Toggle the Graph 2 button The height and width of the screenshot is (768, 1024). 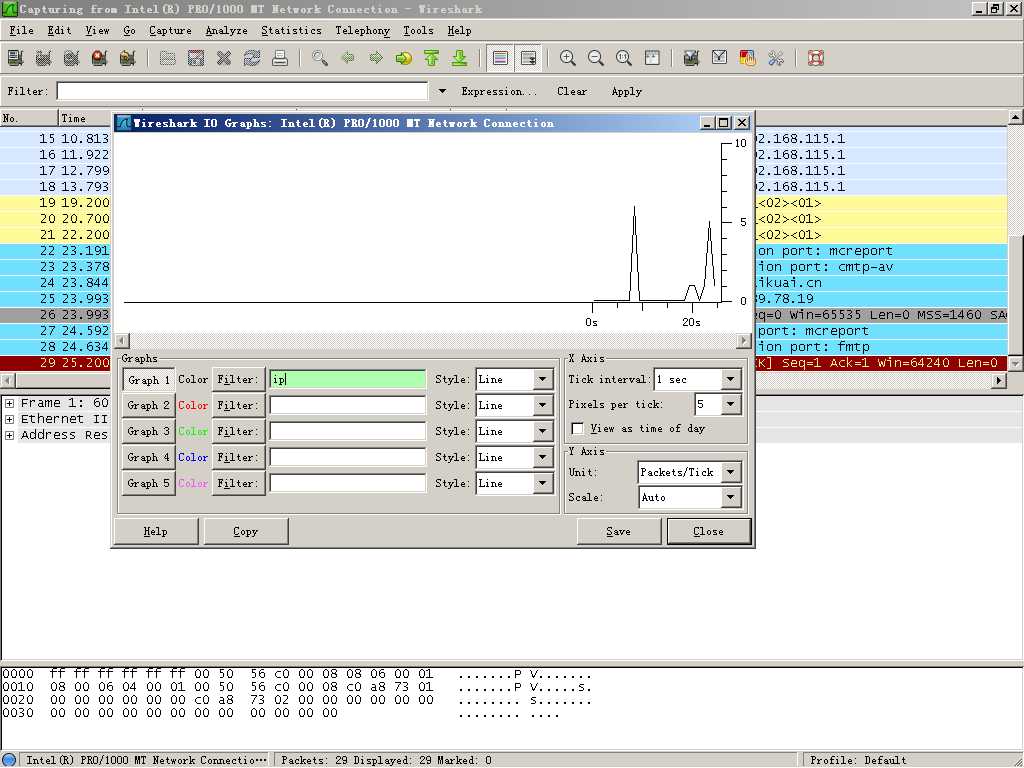(x=149, y=406)
